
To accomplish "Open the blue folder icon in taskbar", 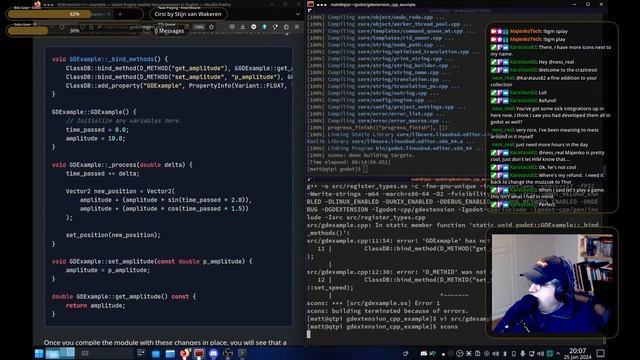I will coord(156,353).
